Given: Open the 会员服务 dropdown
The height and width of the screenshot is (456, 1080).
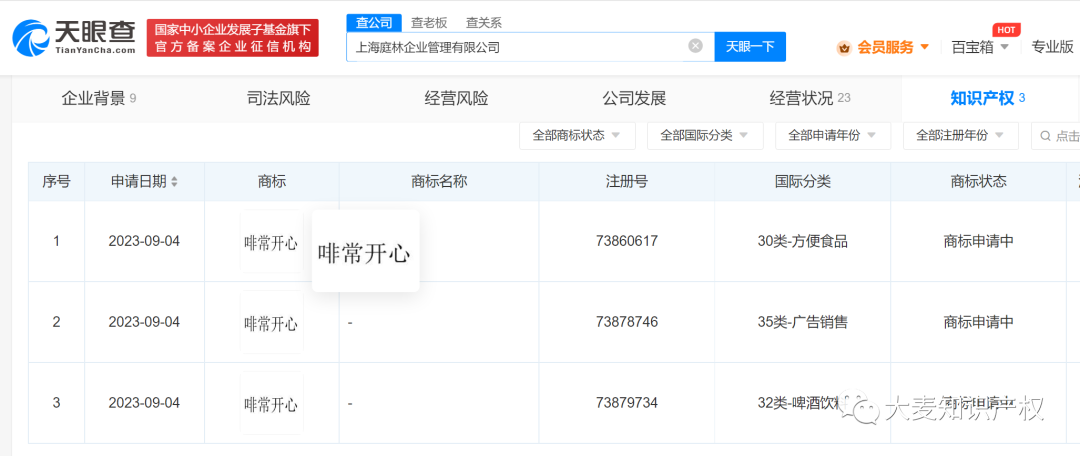Looking at the screenshot, I should [x=883, y=48].
